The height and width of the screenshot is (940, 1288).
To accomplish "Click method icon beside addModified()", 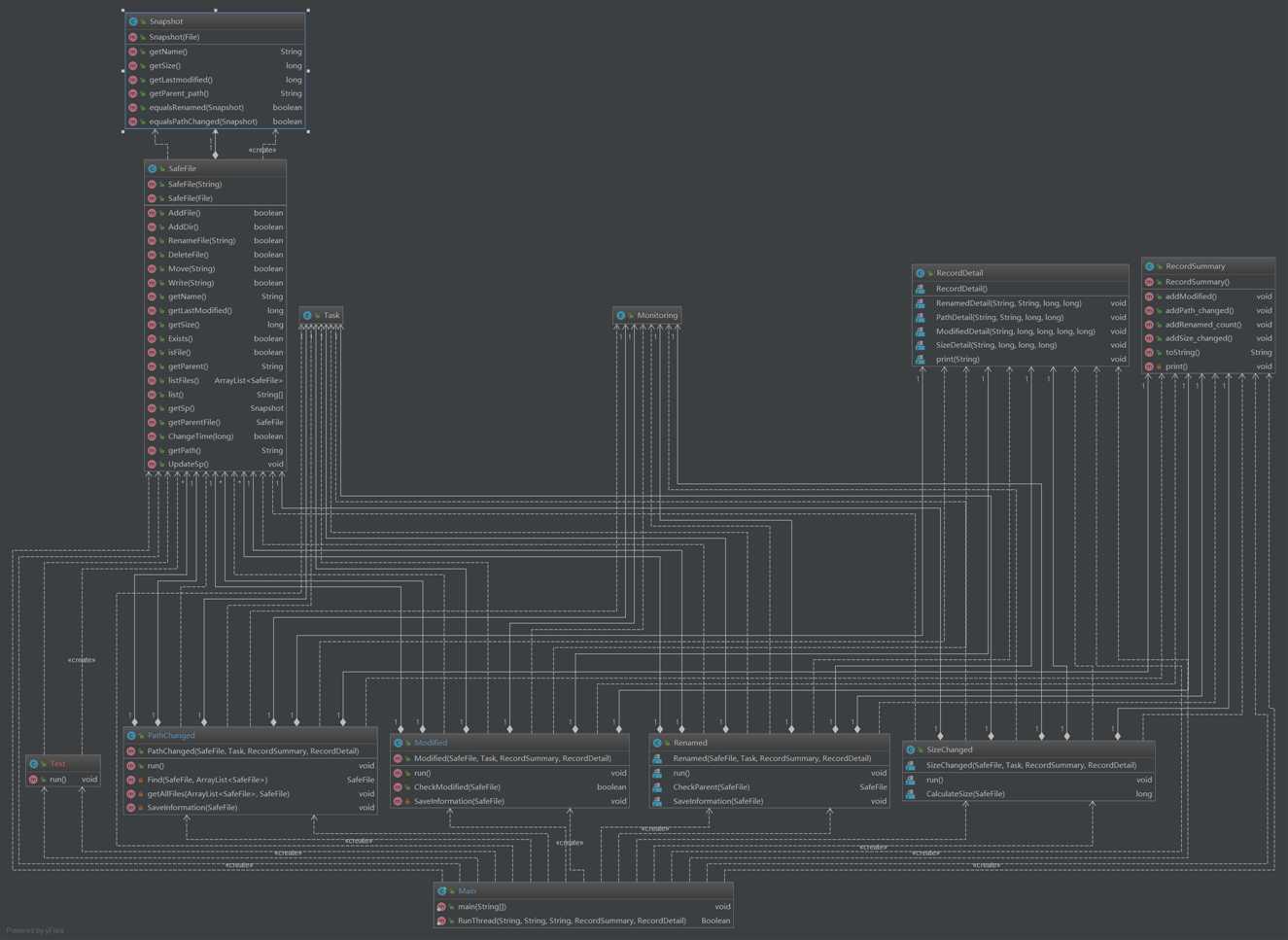I will point(1149,296).
